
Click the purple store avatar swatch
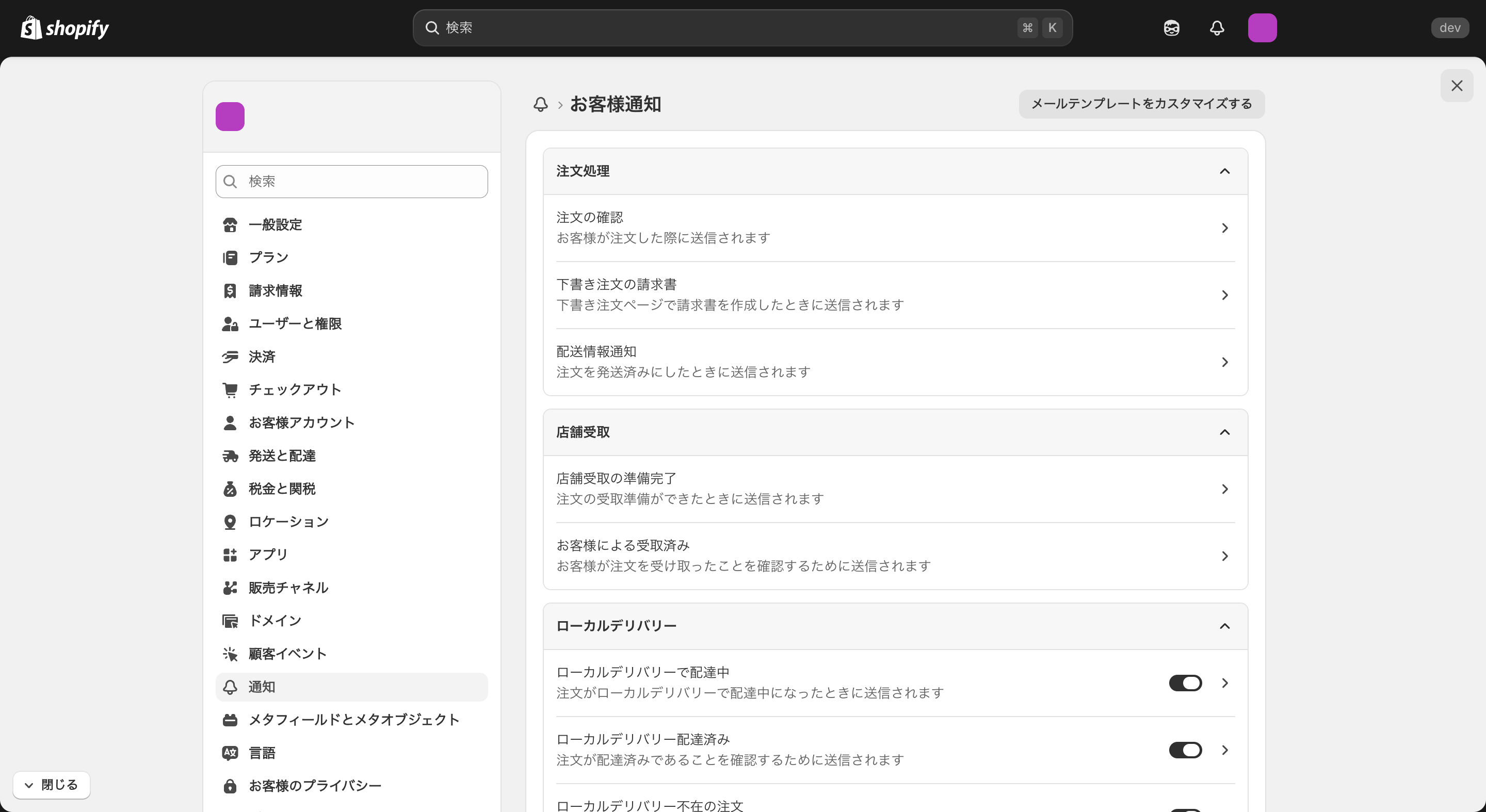click(230, 117)
